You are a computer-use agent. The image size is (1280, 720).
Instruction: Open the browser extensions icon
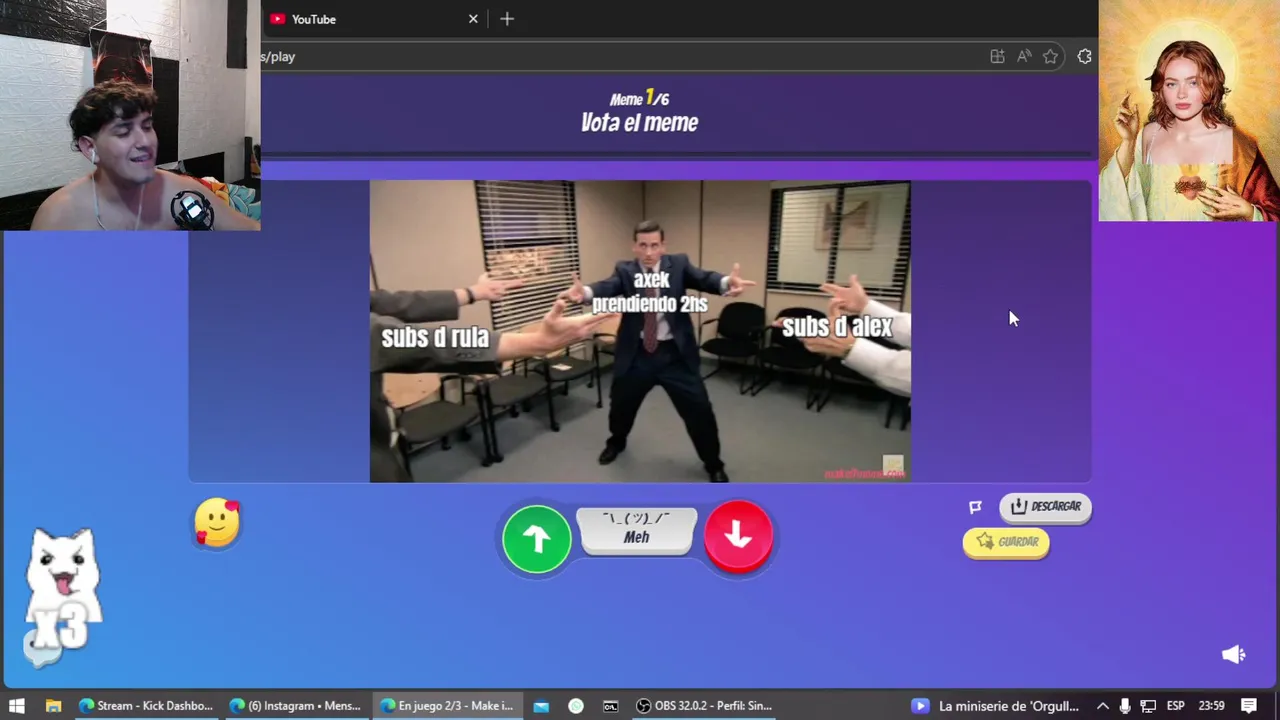(1084, 57)
